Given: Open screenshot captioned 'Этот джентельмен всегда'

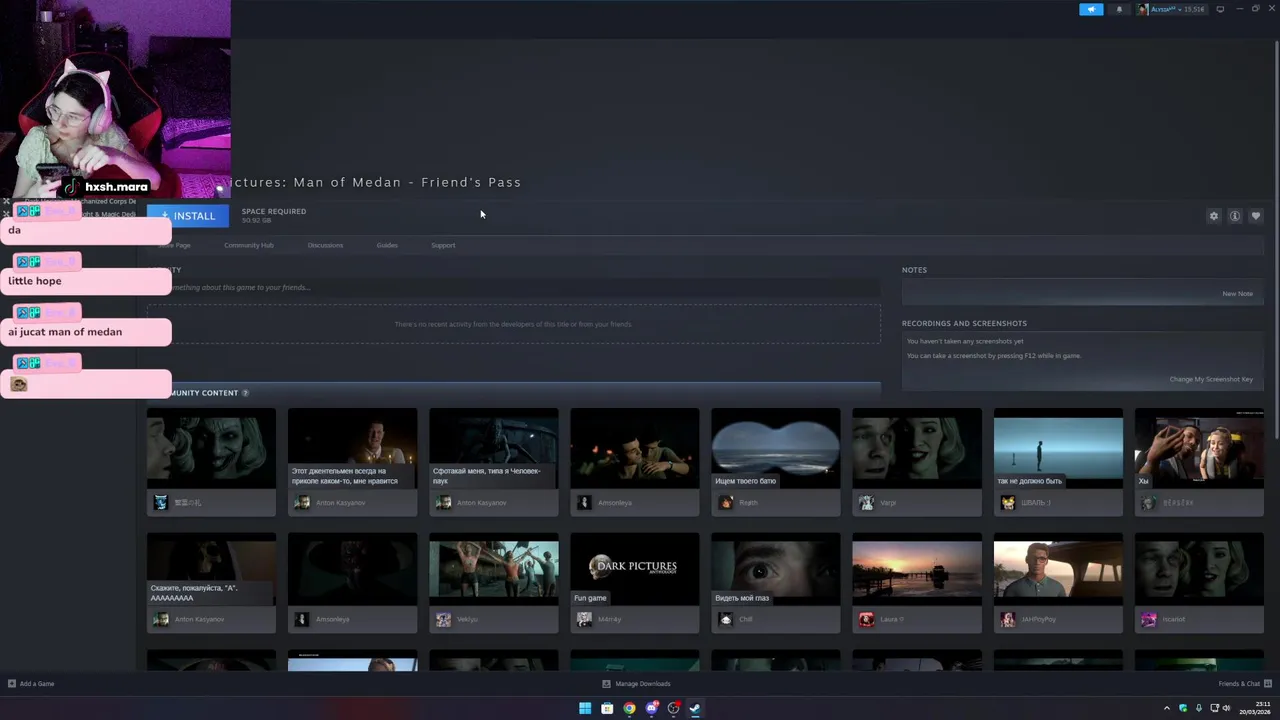Looking at the screenshot, I should [352, 448].
